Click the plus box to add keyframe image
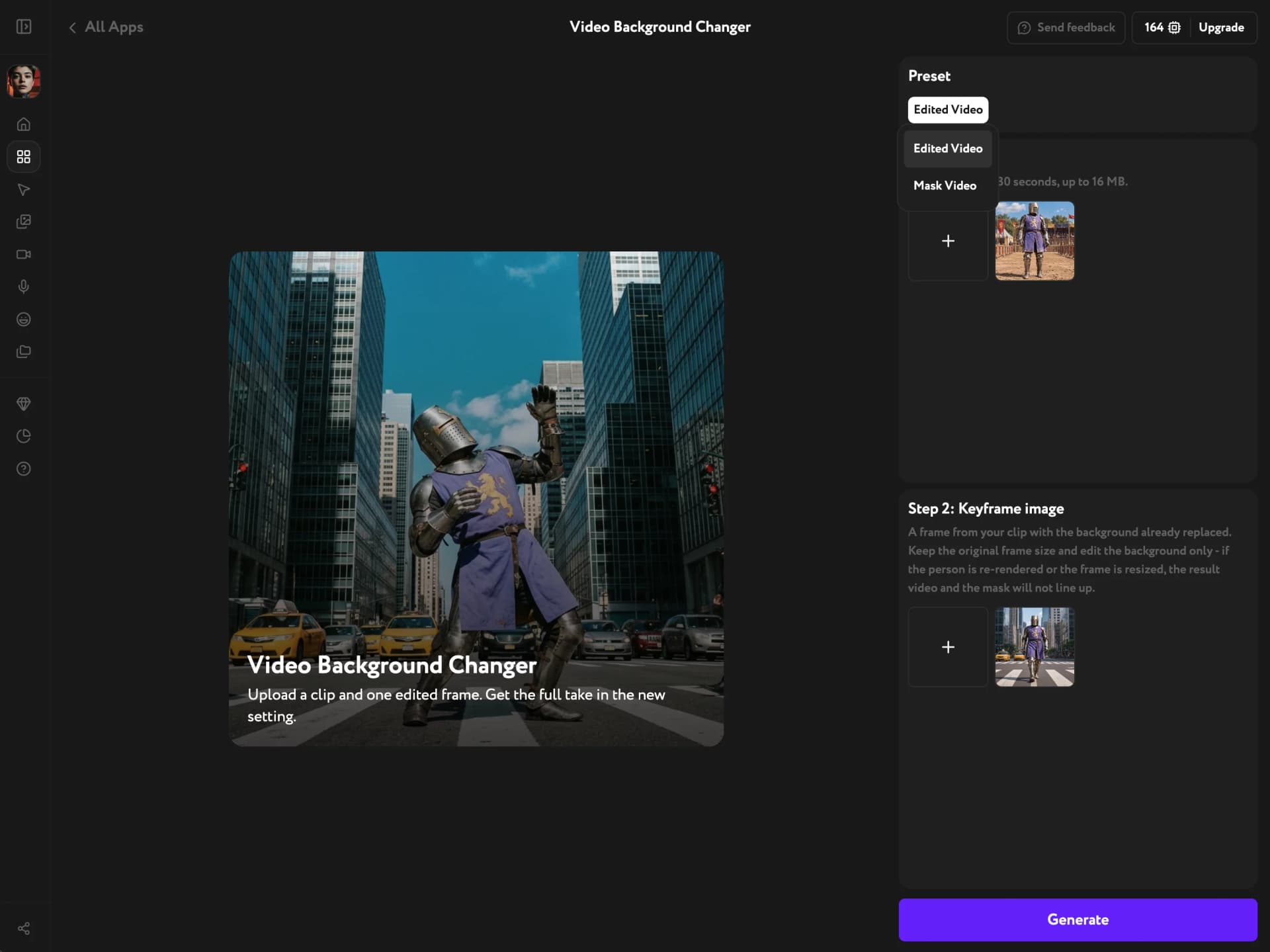The width and height of the screenshot is (1270, 952). (x=948, y=647)
